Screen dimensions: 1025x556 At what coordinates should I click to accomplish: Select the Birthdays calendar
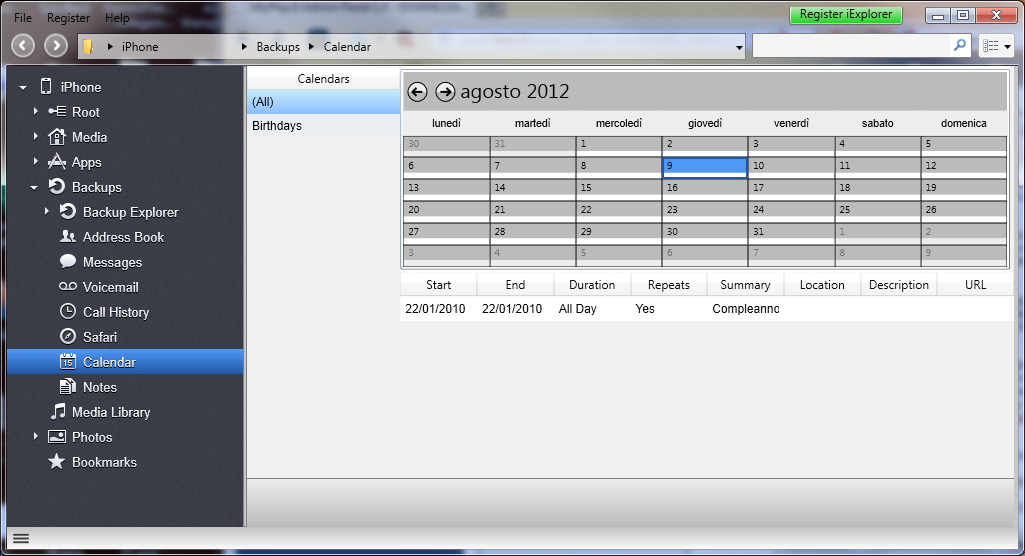click(277, 126)
